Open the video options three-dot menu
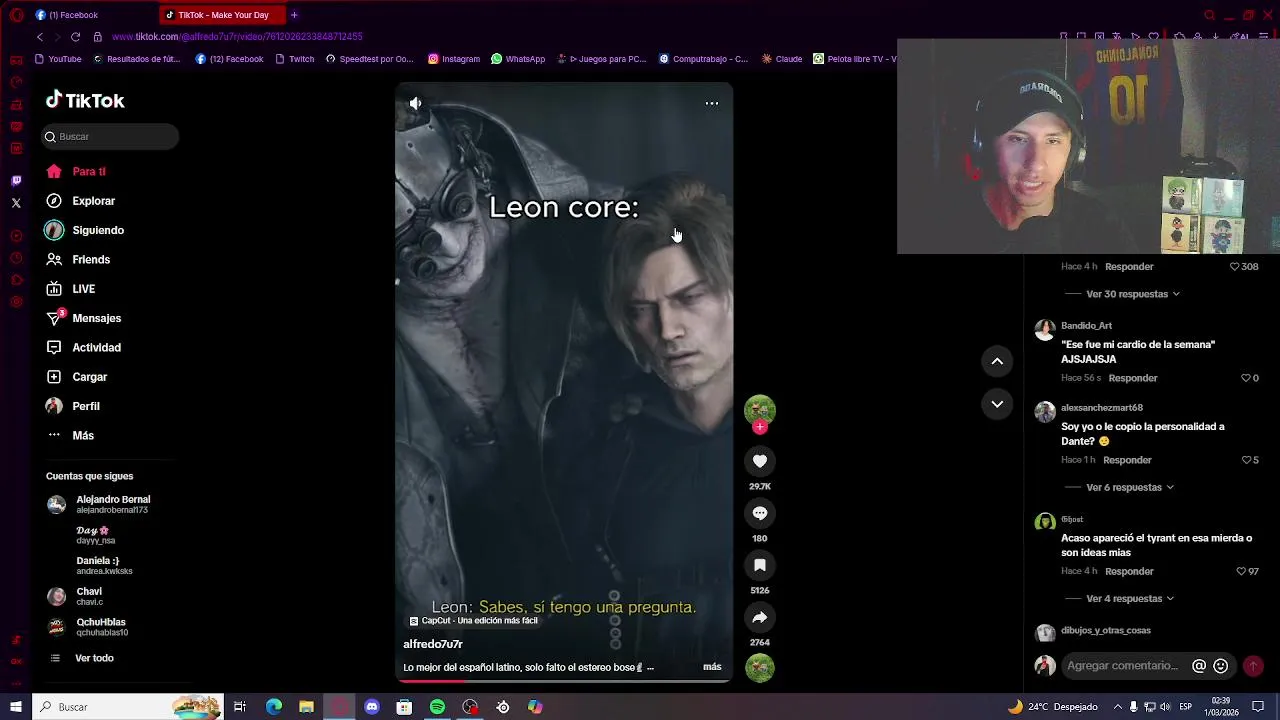Image resolution: width=1280 pixels, height=720 pixels. [x=712, y=103]
